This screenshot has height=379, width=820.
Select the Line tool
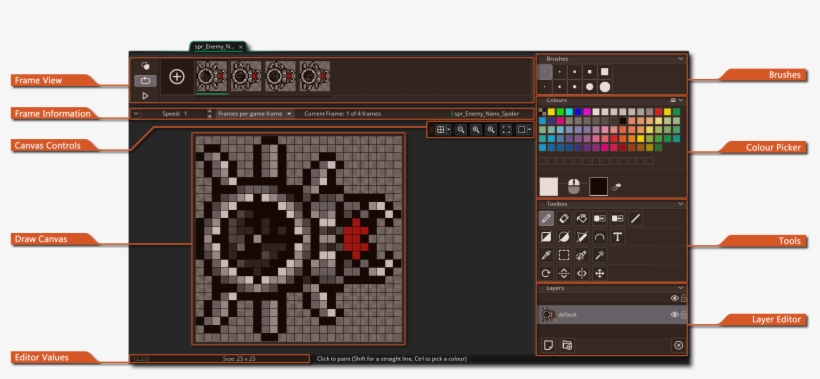point(635,219)
